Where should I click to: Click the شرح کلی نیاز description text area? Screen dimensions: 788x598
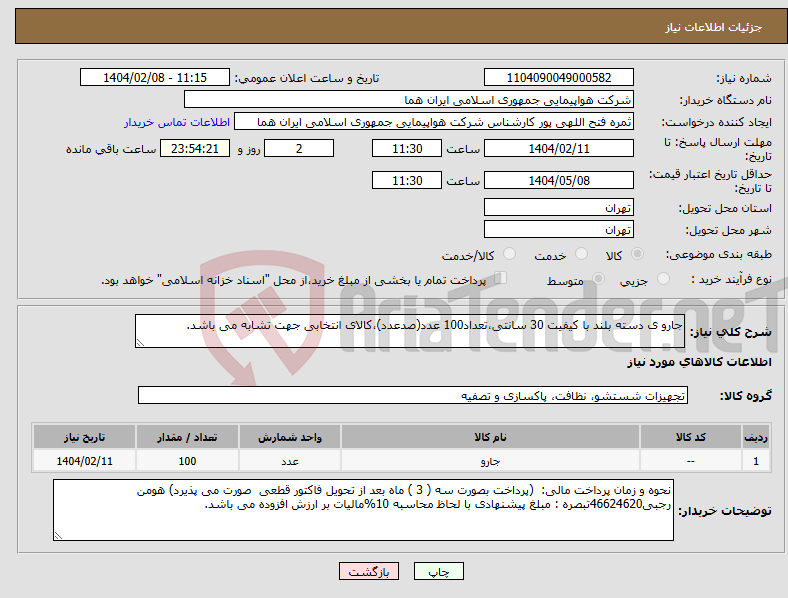coord(410,331)
